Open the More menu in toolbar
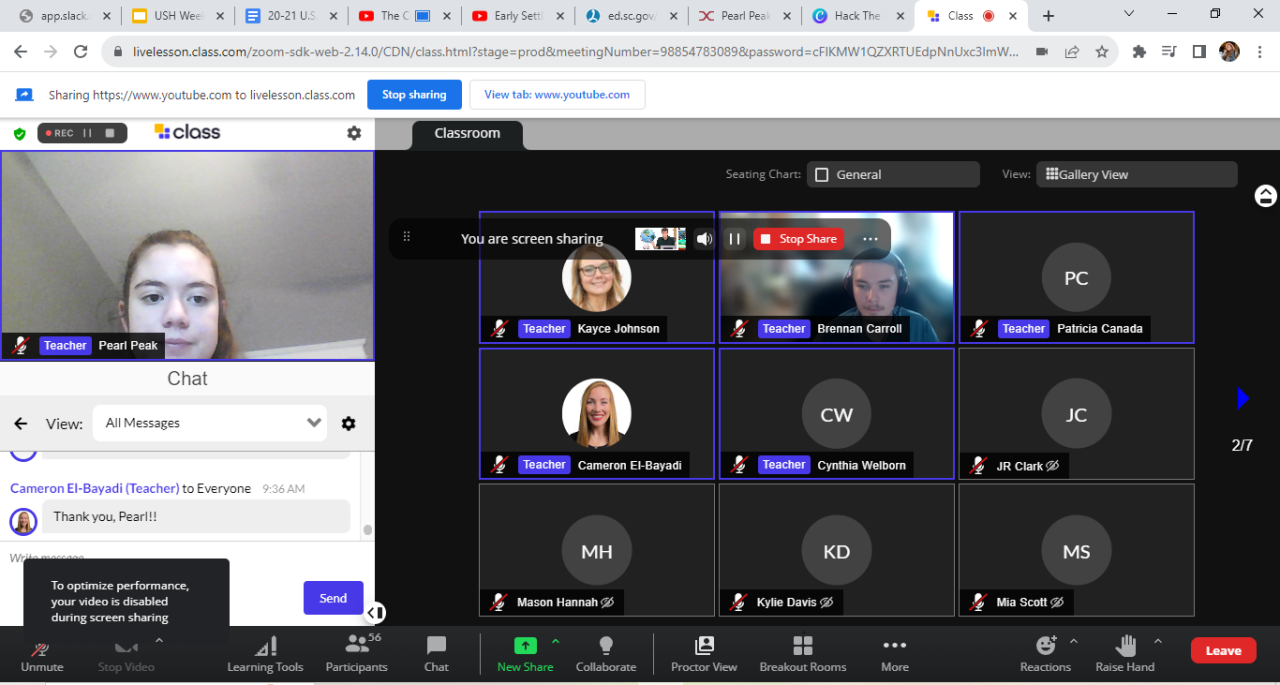Image resolution: width=1280 pixels, height=685 pixels. (x=895, y=655)
